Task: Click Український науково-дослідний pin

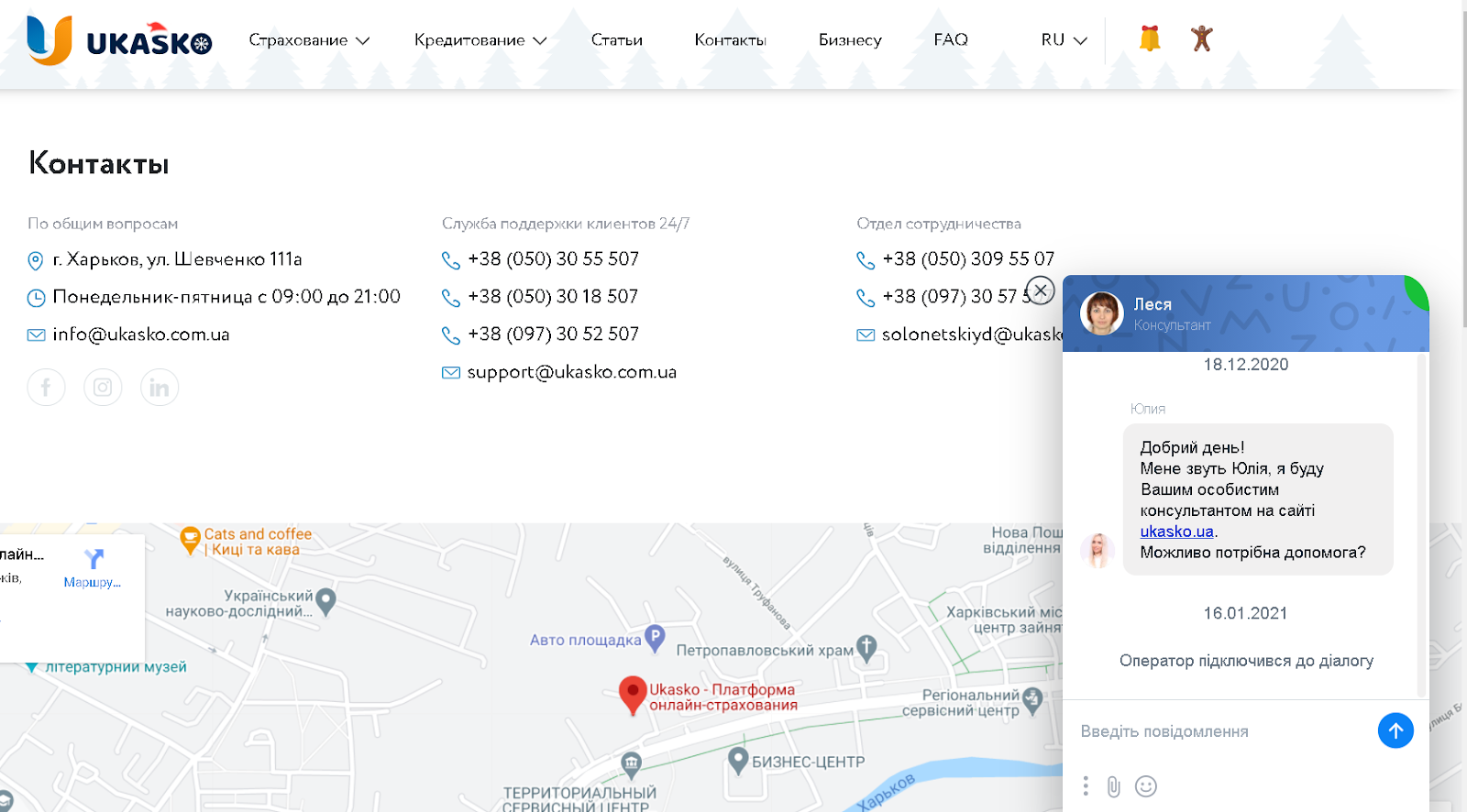Action: [x=325, y=601]
